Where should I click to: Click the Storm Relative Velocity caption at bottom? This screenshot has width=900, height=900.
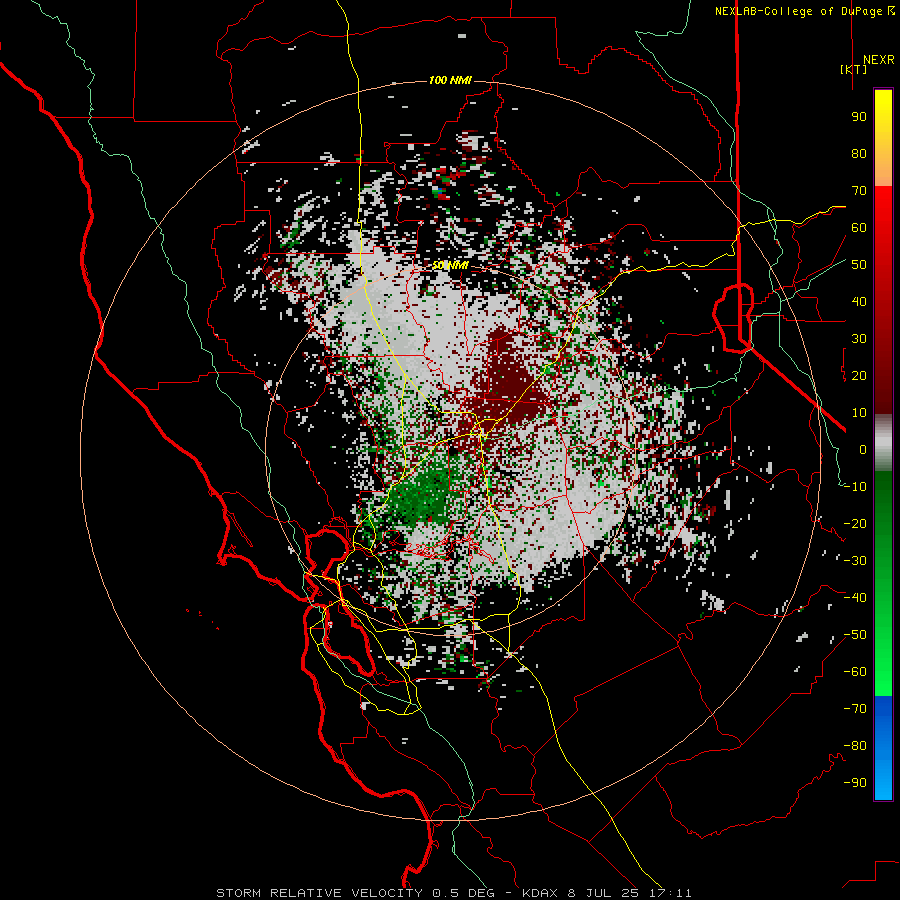point(453,893)
